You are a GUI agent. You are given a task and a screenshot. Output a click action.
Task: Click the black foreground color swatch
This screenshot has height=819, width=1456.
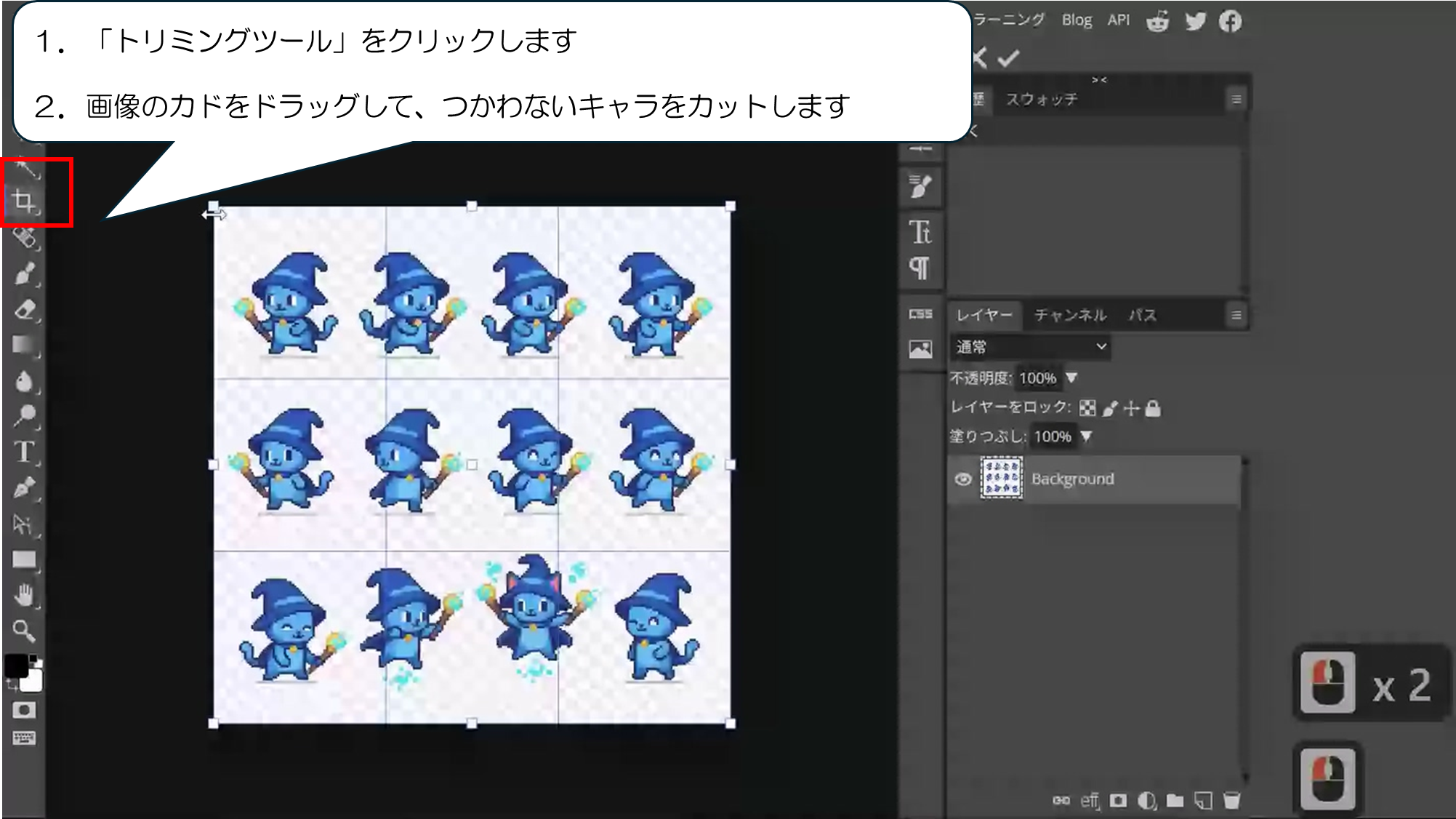tap(16, 665)
